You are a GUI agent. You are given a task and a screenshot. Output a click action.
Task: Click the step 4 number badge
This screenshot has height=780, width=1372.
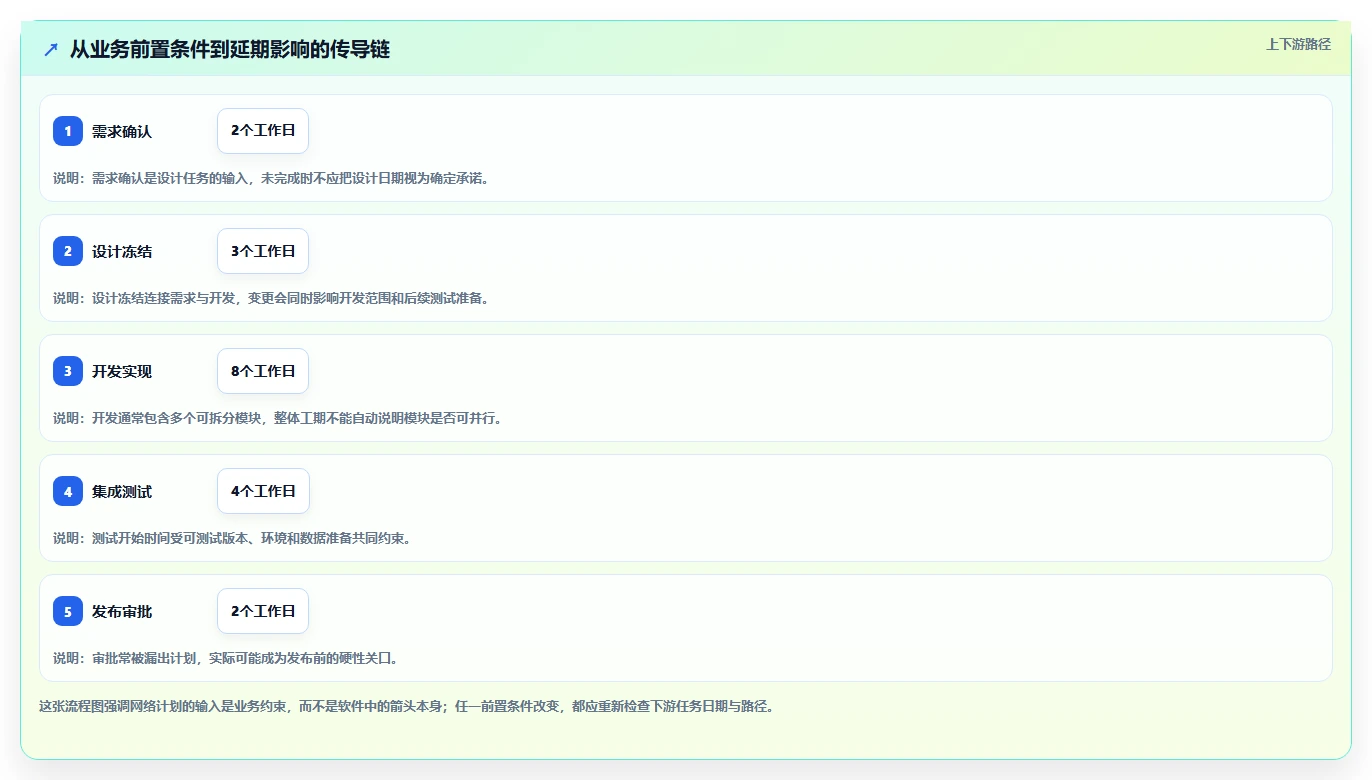tap(68, 491)
